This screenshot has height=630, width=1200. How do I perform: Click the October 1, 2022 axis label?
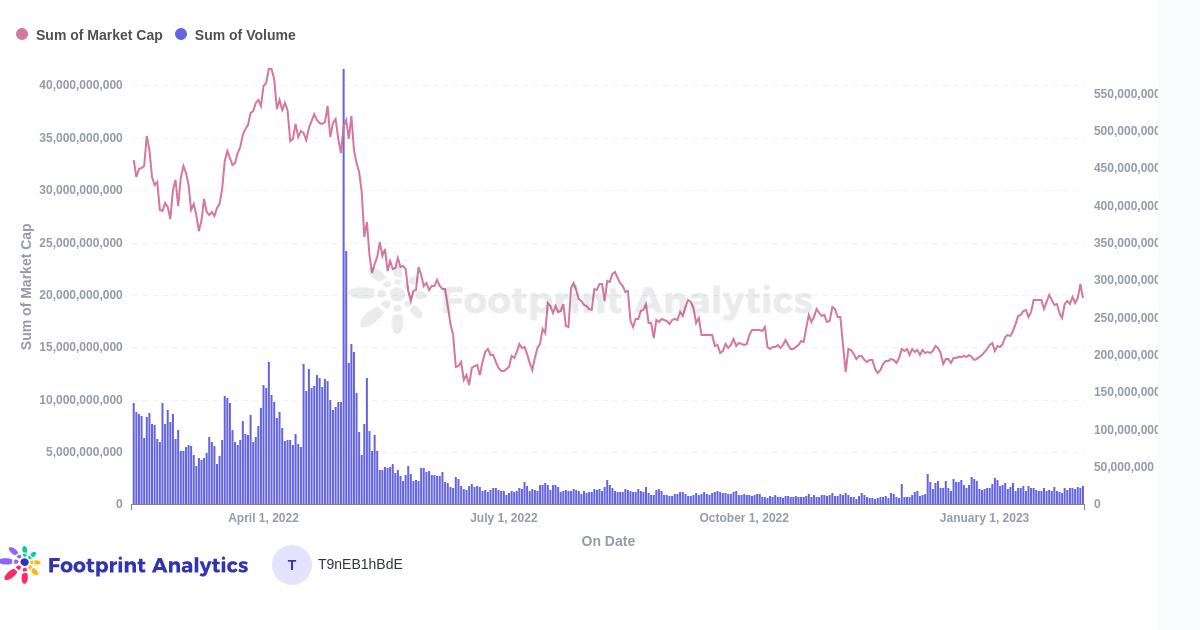click(744, 518)
